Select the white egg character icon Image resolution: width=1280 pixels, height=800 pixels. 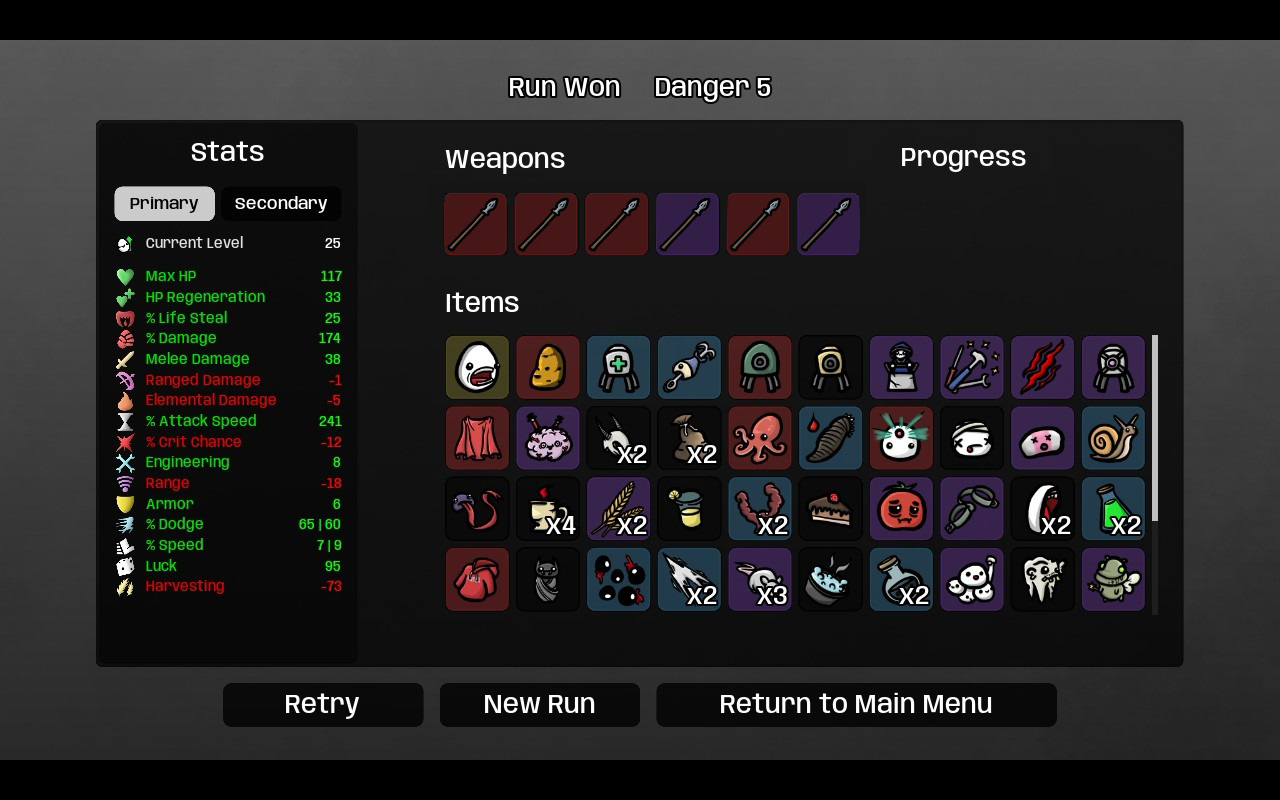tap(477, 367)
